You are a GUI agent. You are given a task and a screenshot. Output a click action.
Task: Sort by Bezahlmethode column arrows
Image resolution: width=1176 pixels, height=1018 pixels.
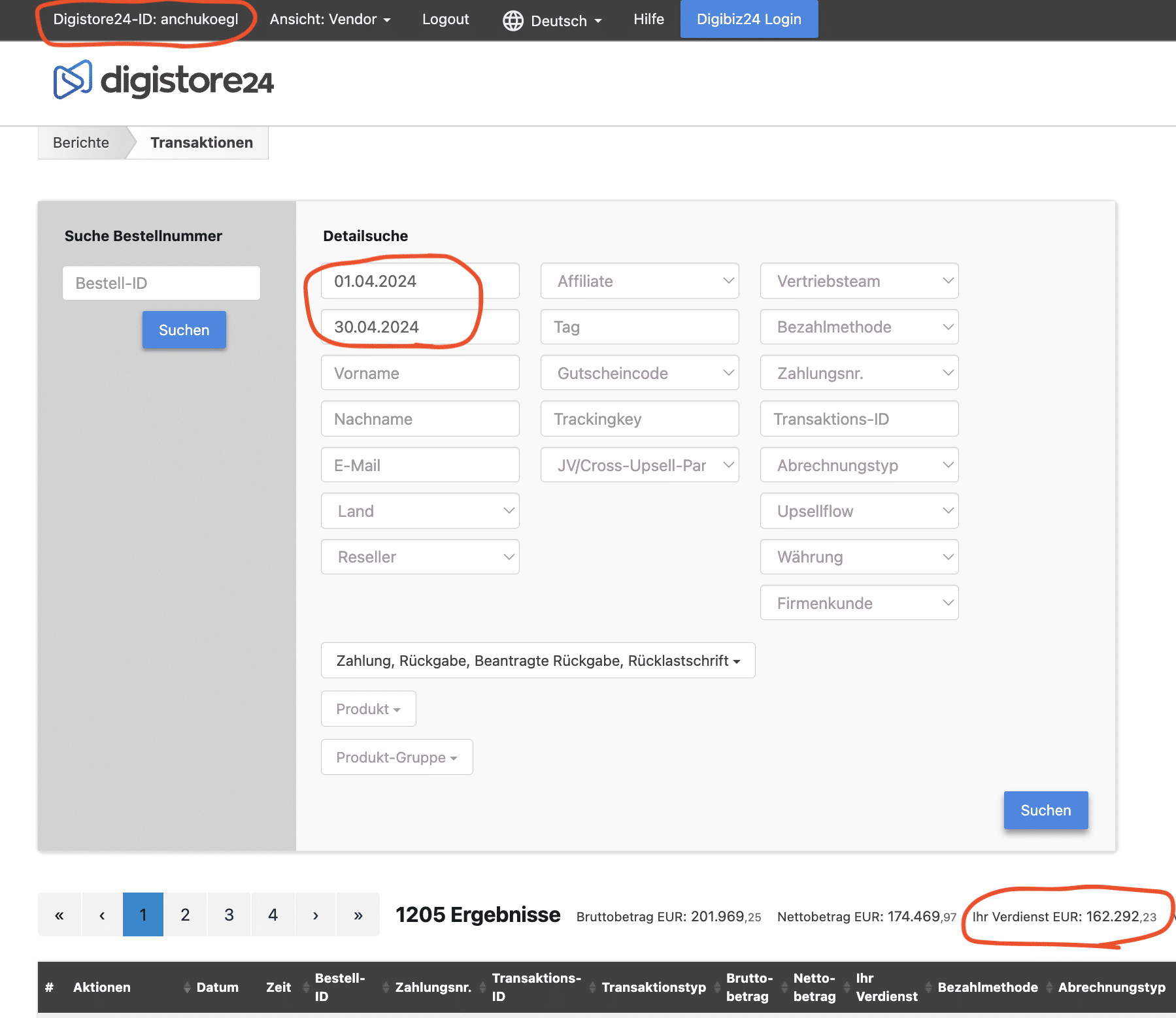pyautogui.click(x=928, y=987)
